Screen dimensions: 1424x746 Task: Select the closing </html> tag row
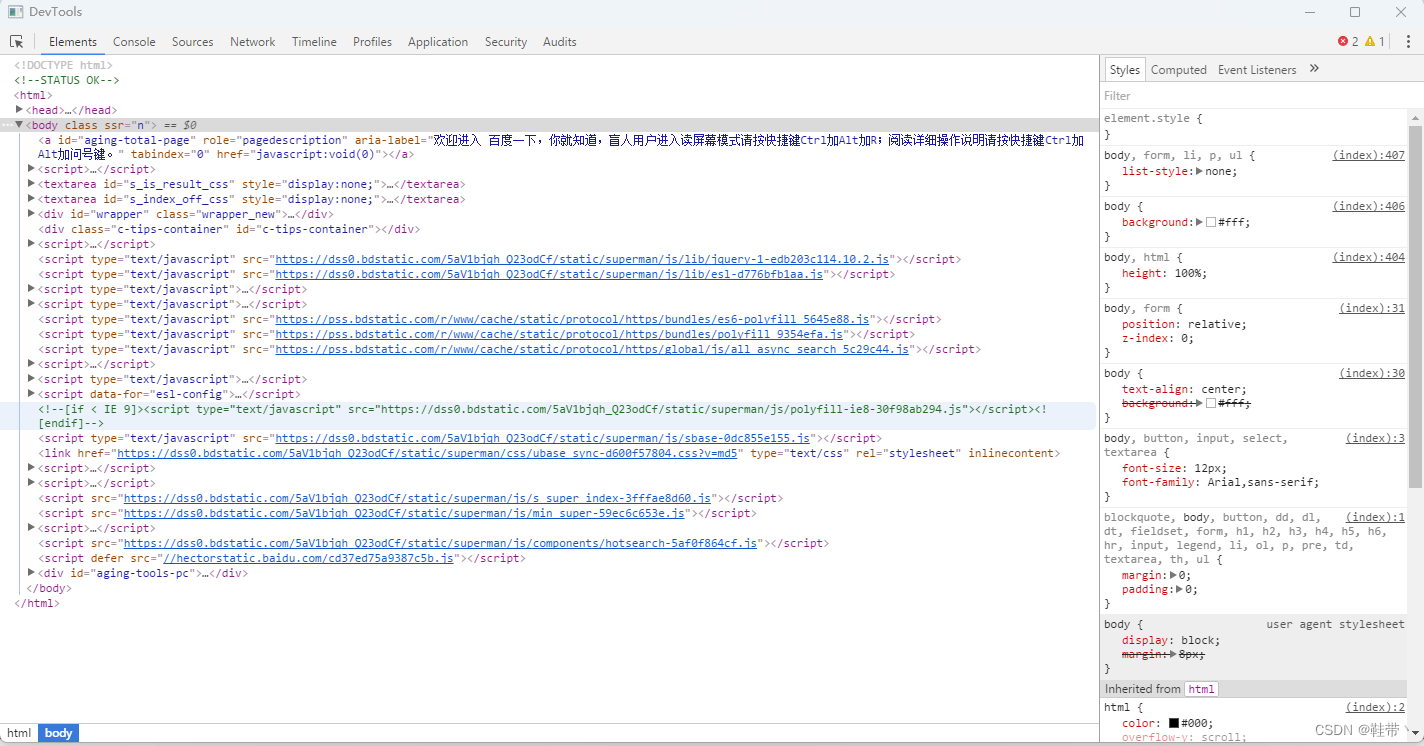click(549, 603)
